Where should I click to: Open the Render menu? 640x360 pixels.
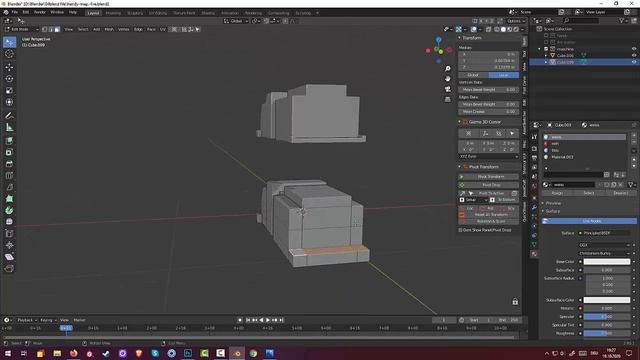40,12
